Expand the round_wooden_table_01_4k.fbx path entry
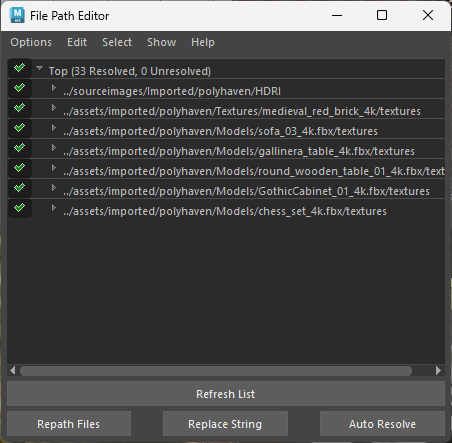452x443 pixels. coord(53,168)
